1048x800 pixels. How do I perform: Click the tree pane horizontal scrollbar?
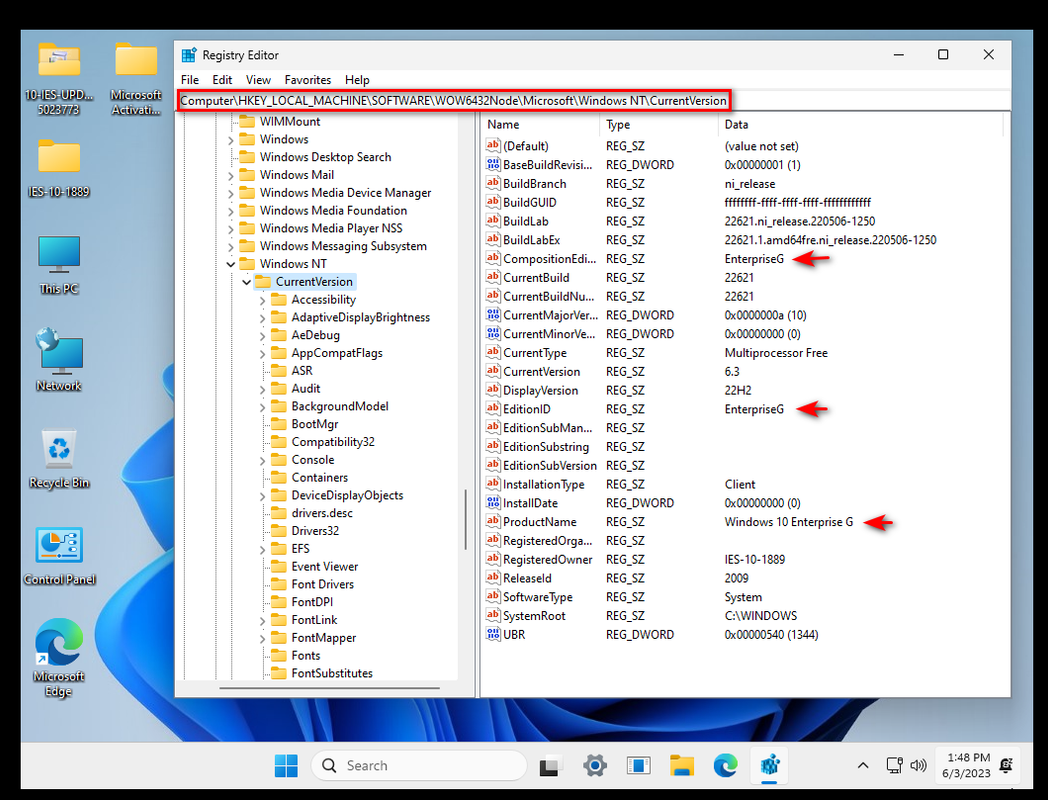330,688
